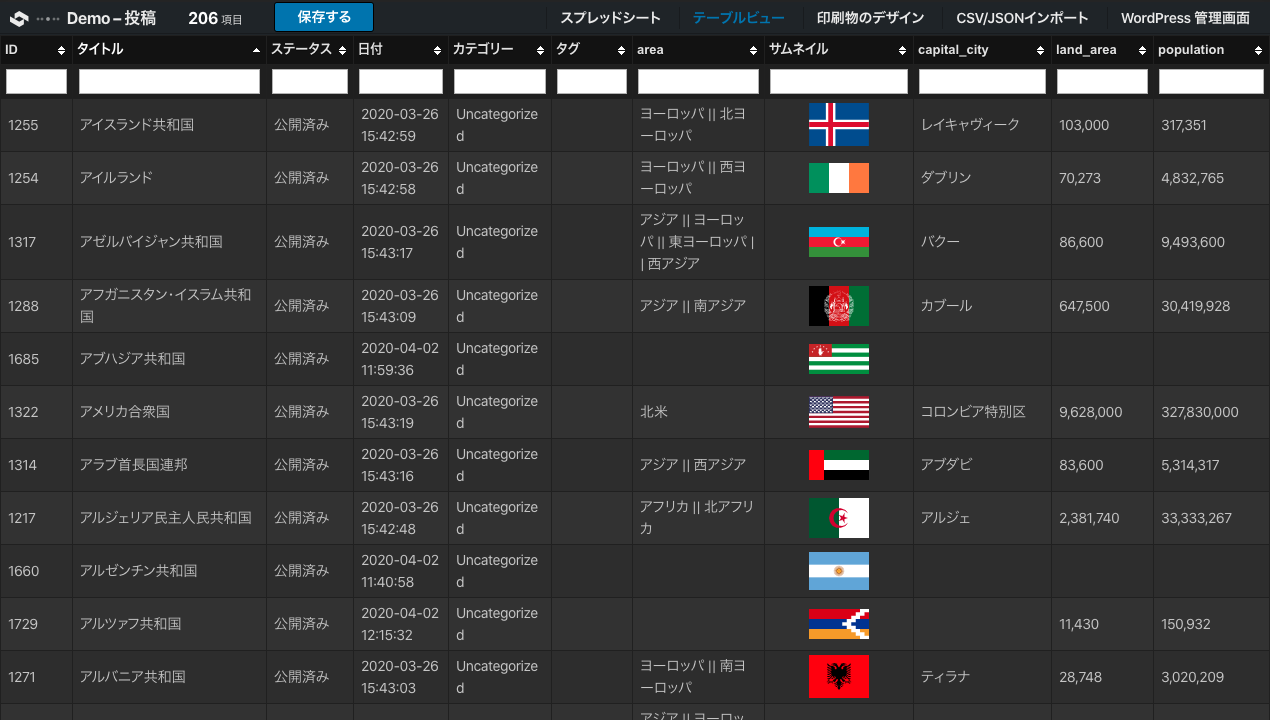
Task: Focus the タイトル filter field
Action: (169, 81)
